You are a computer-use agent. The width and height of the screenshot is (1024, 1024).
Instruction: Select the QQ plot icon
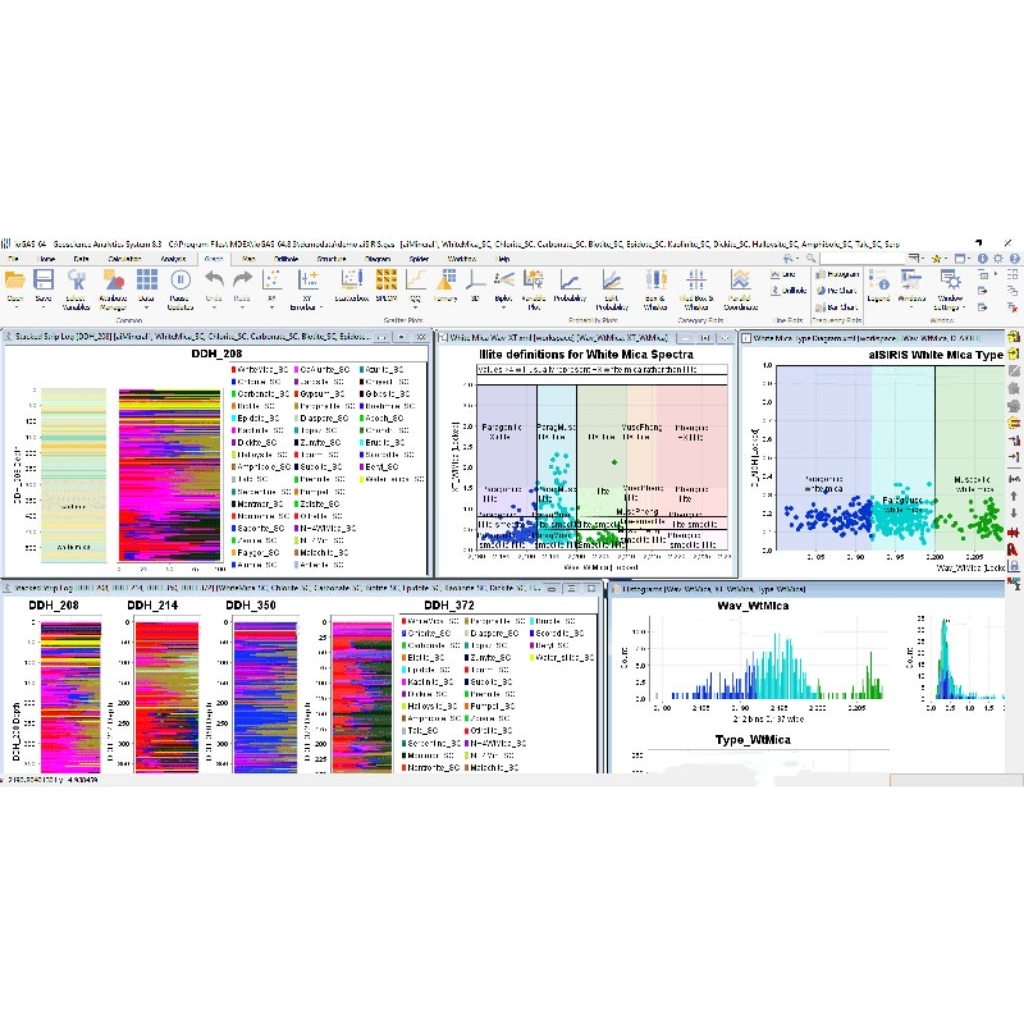tap(415, 280)
